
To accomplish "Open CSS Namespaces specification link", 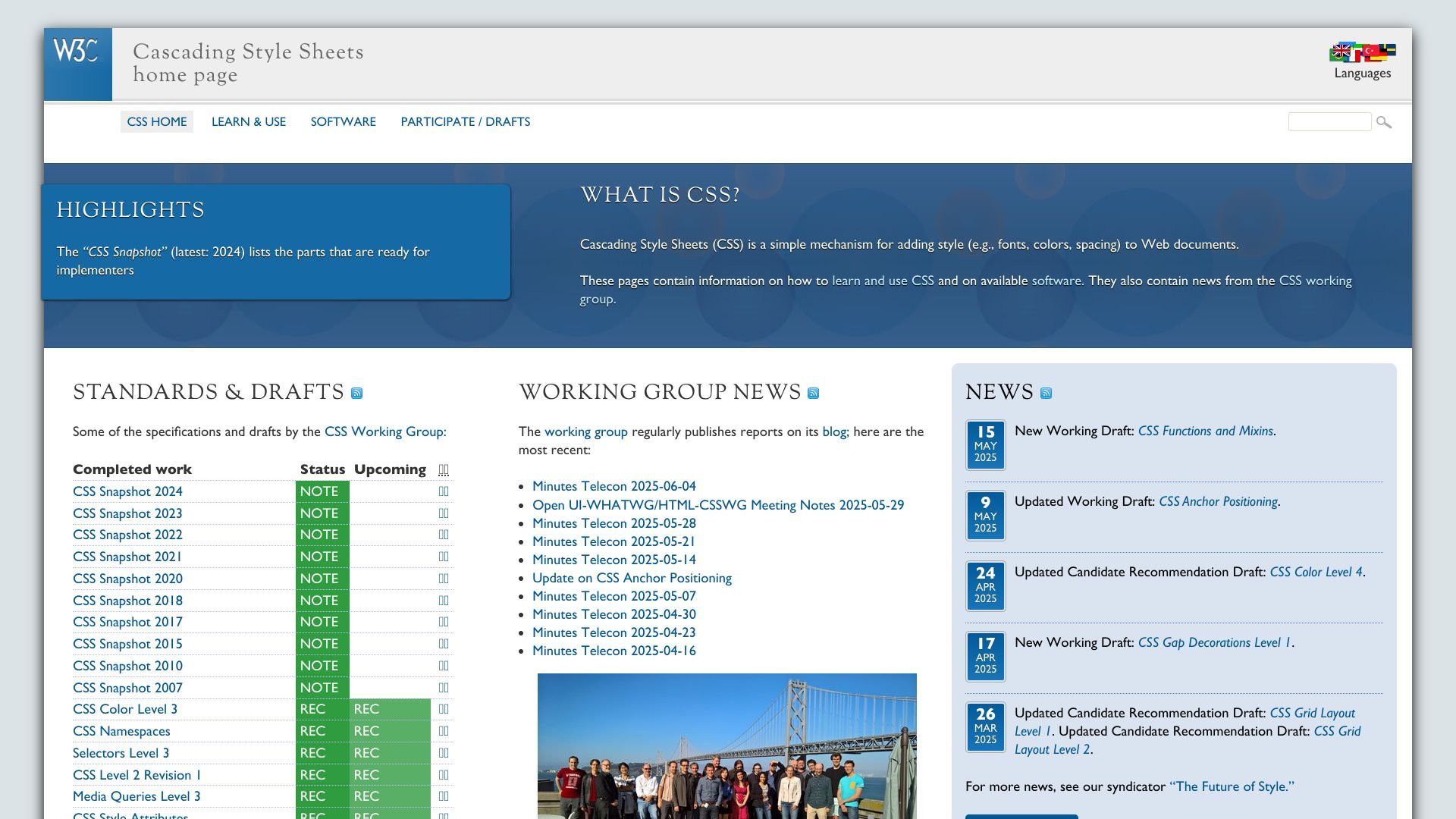I will (x=121, y=731).
